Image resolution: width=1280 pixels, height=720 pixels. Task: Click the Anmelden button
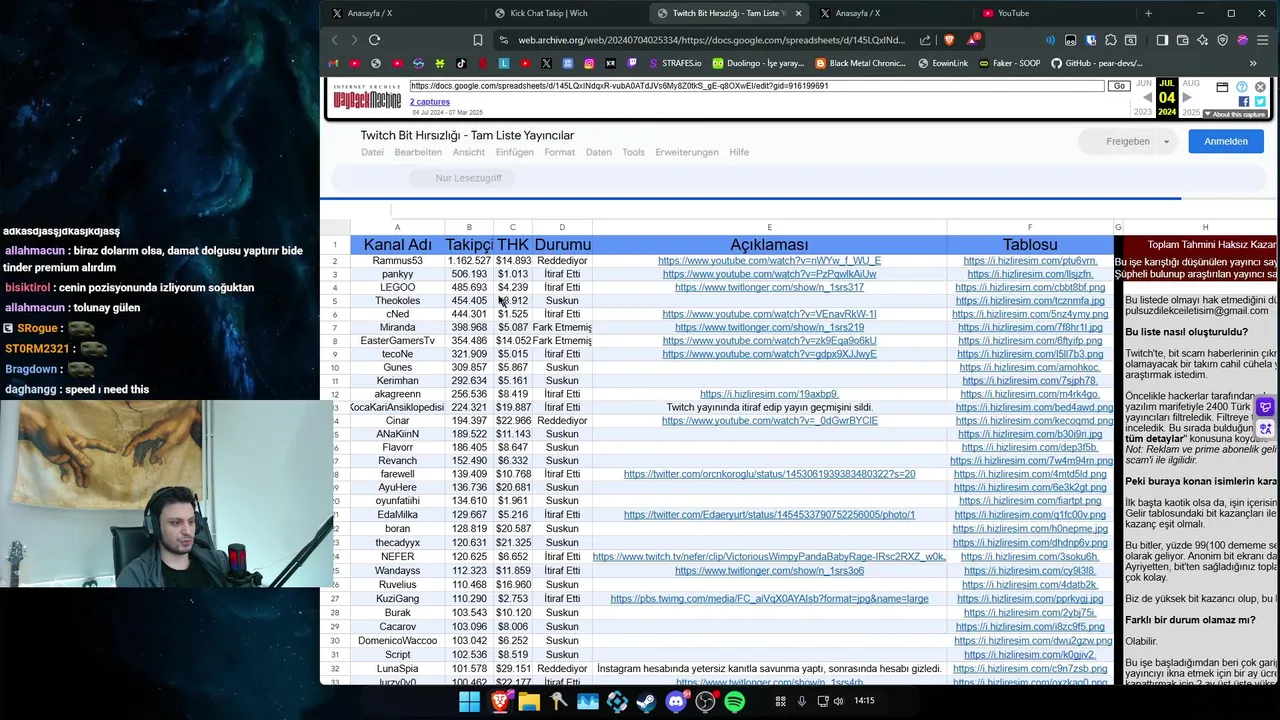click(x=1226, y=141)
